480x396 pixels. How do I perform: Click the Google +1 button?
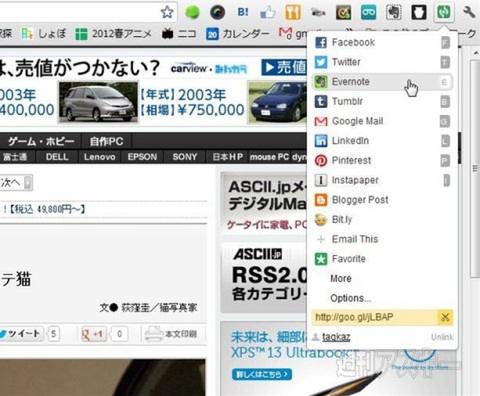point(94,334)
